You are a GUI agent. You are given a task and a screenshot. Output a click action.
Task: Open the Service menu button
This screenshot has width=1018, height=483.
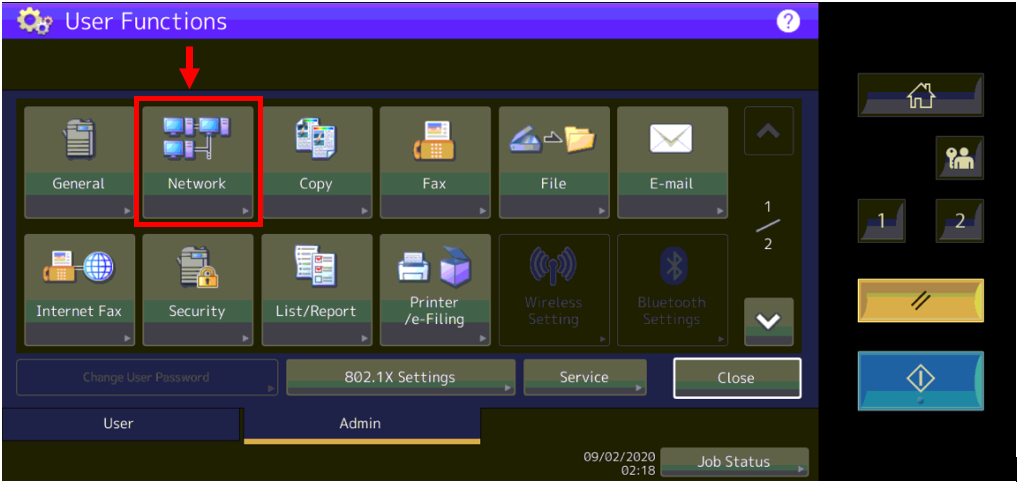(584, 377)
